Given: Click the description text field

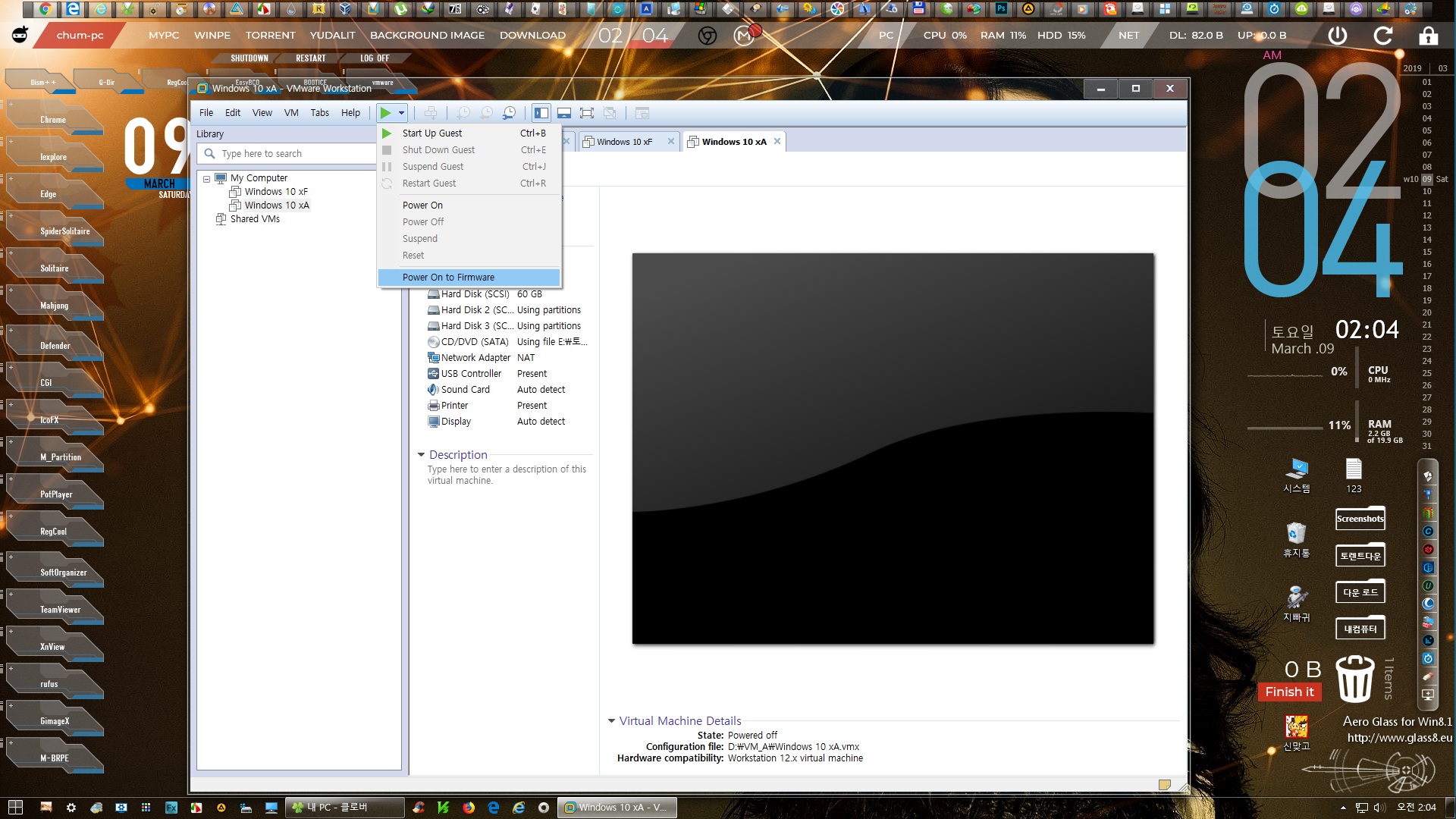Looking at the screenshot, I should click(x=507, y=475).
